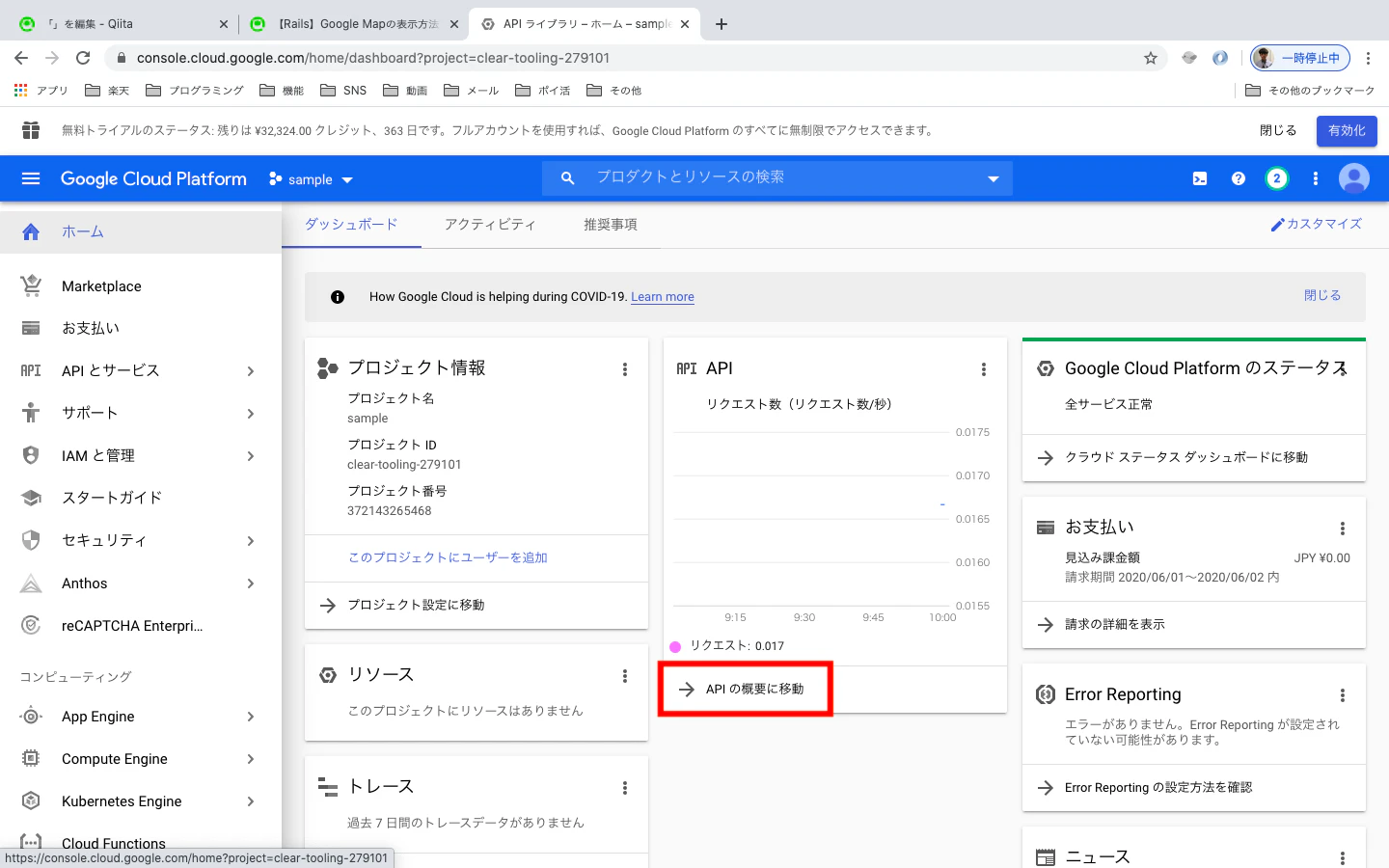The height and width of the screenshot is (868, 1389).
Task: Open options menu on Error Reporting card
Action: 1343,695
